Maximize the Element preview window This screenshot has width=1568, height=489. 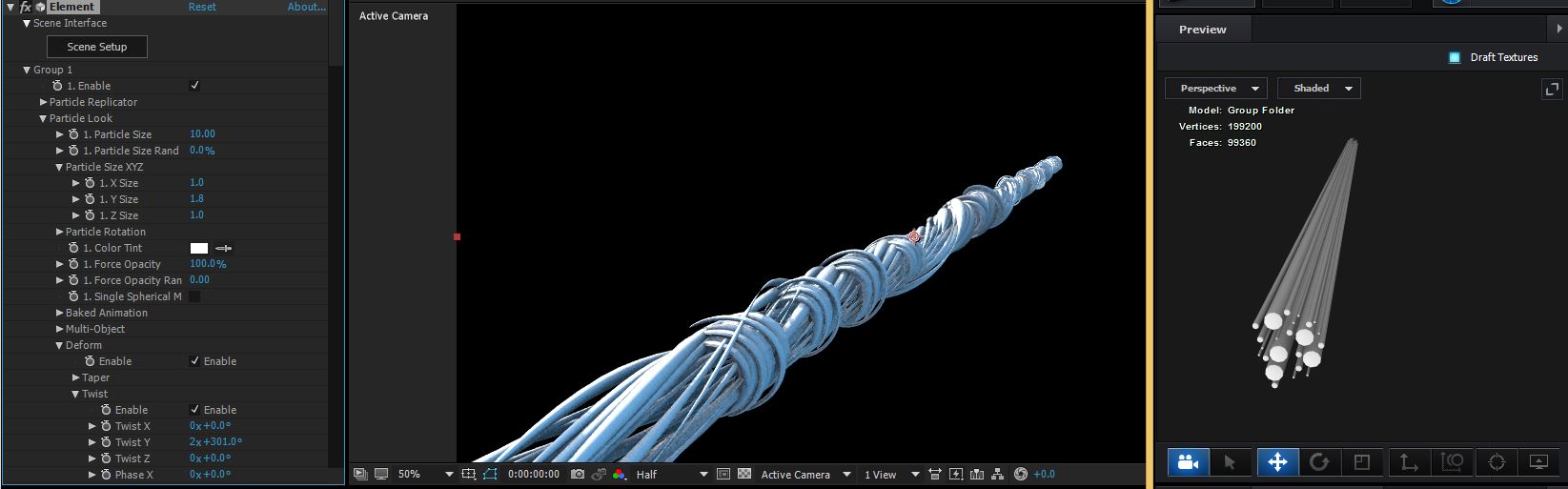(1552, 89)
